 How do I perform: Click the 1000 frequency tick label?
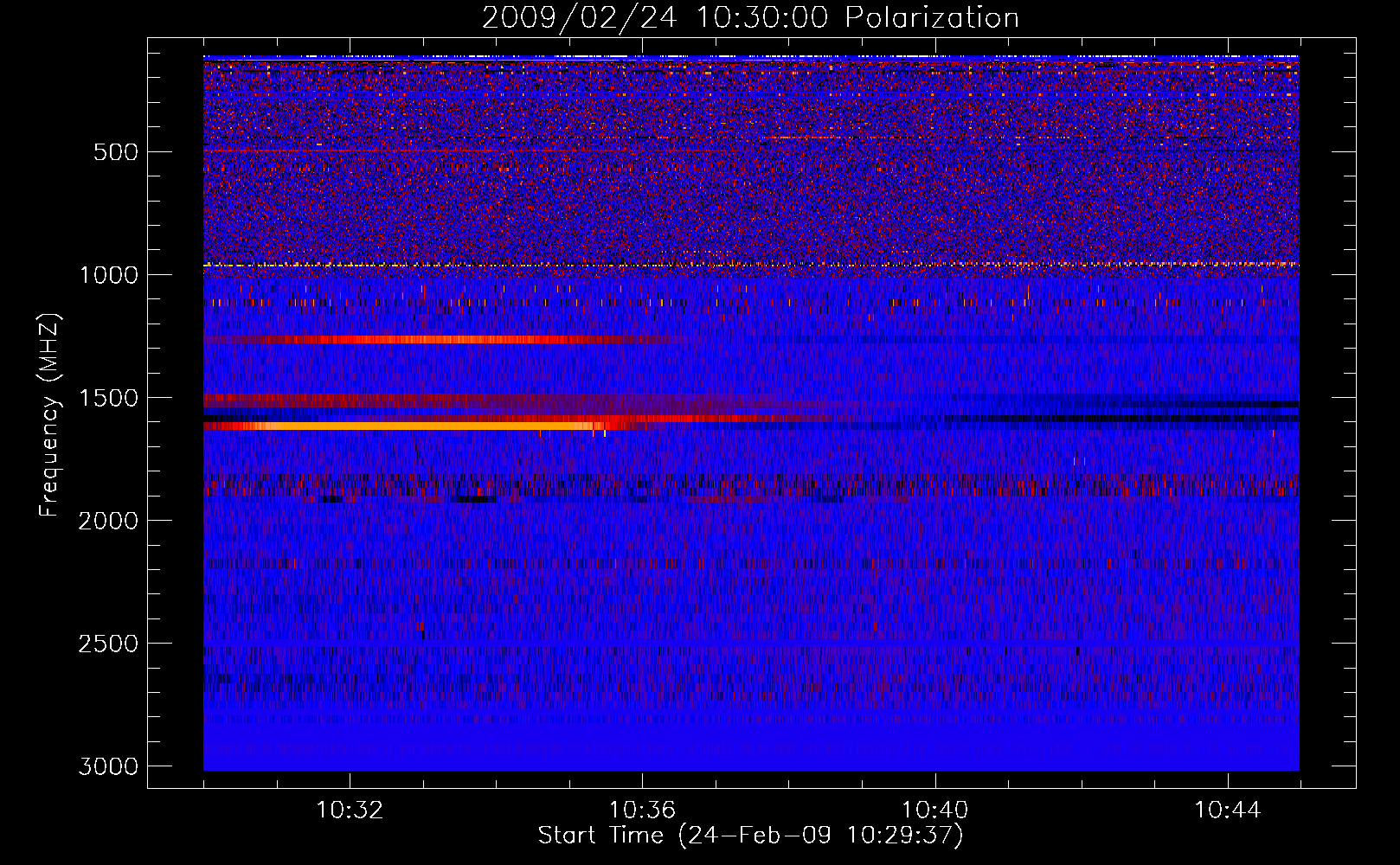coord(108,275)
